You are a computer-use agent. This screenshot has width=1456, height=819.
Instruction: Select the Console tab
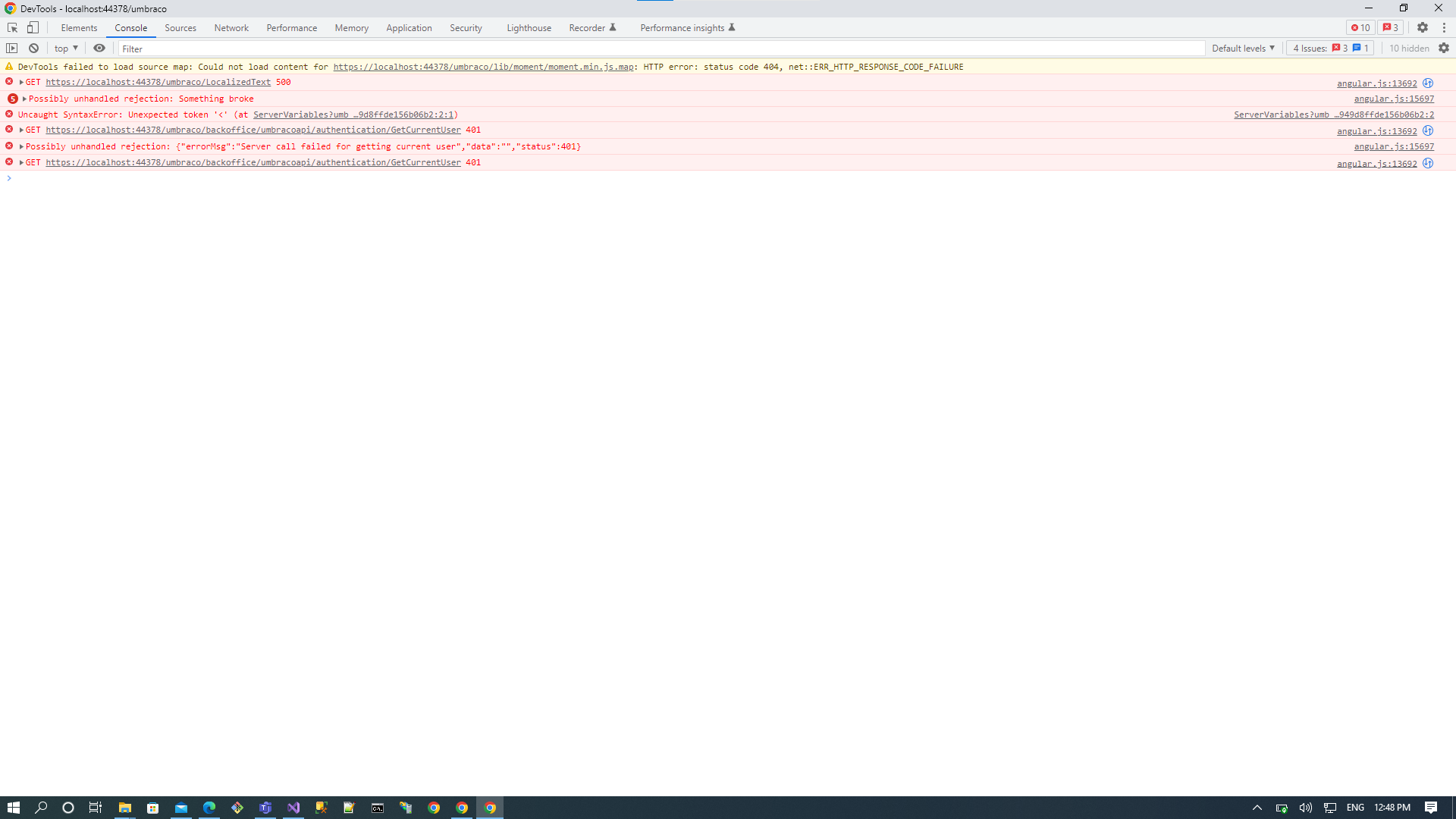[x=131, y=27]
